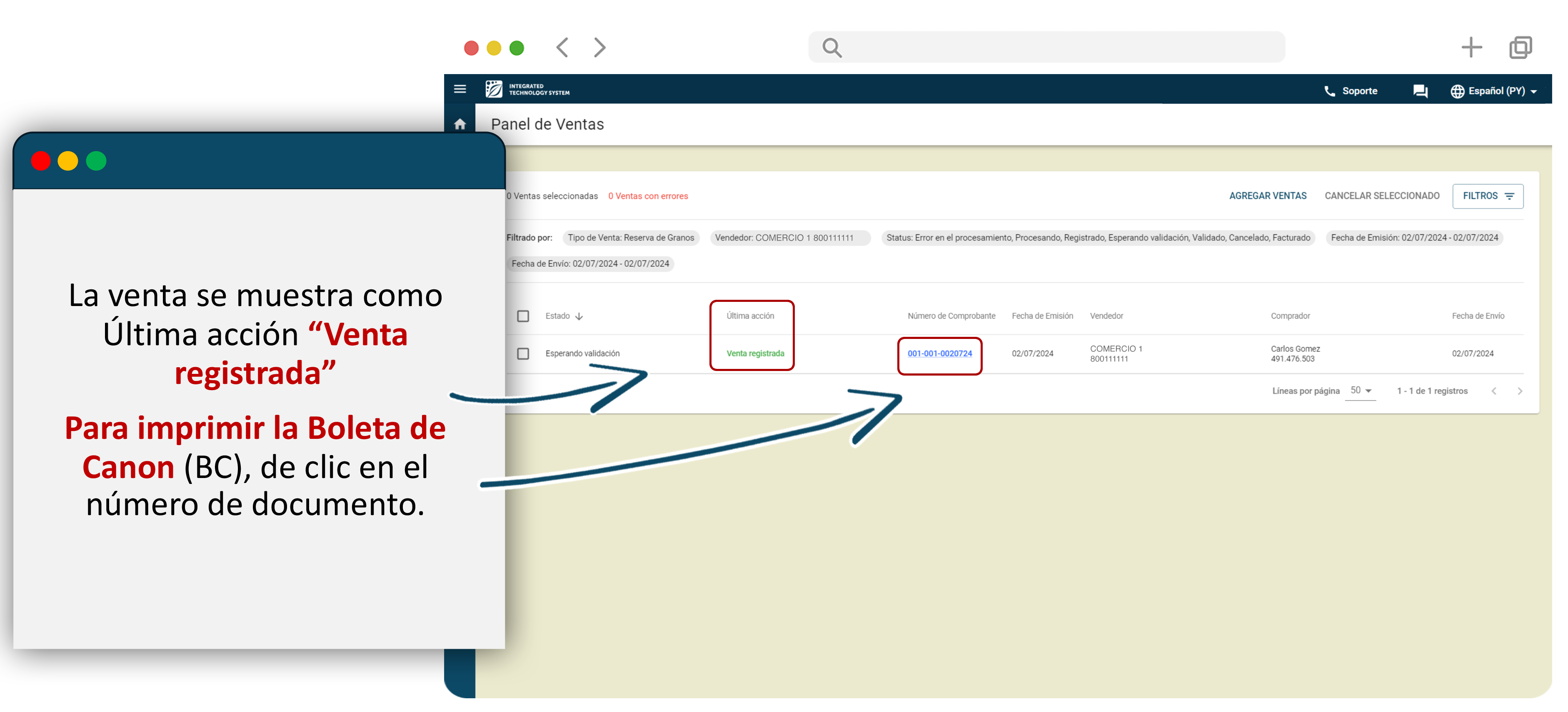Expand the Líneas por página dropdown

(x=1361, y=391)
